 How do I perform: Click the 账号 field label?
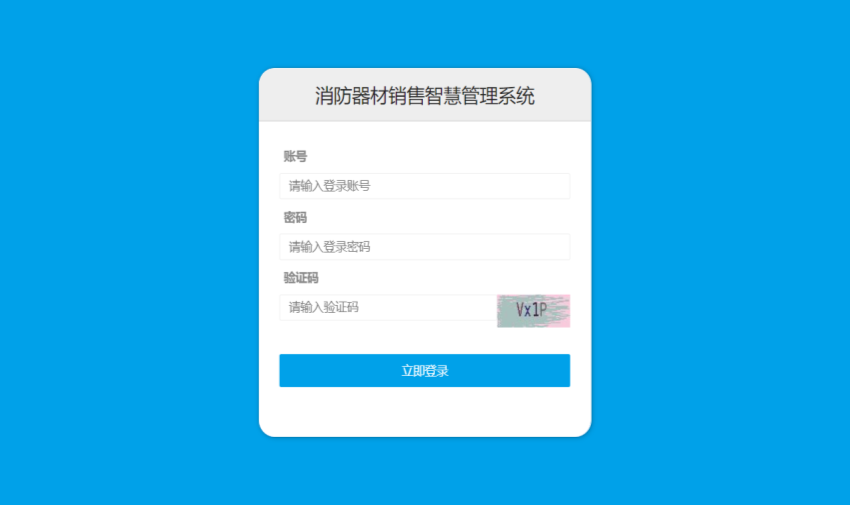click(295, 157)
